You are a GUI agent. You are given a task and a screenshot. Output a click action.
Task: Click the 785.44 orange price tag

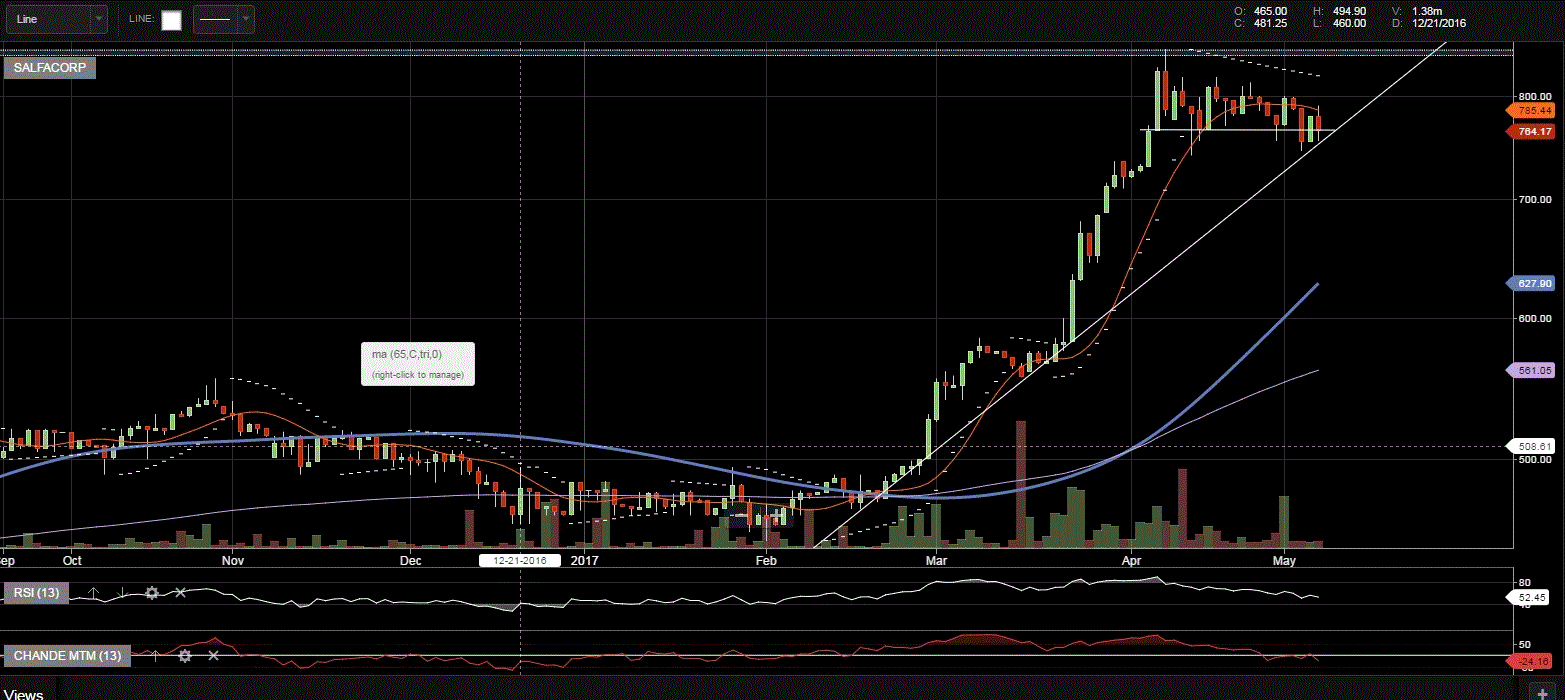[x=1532, y=110]
